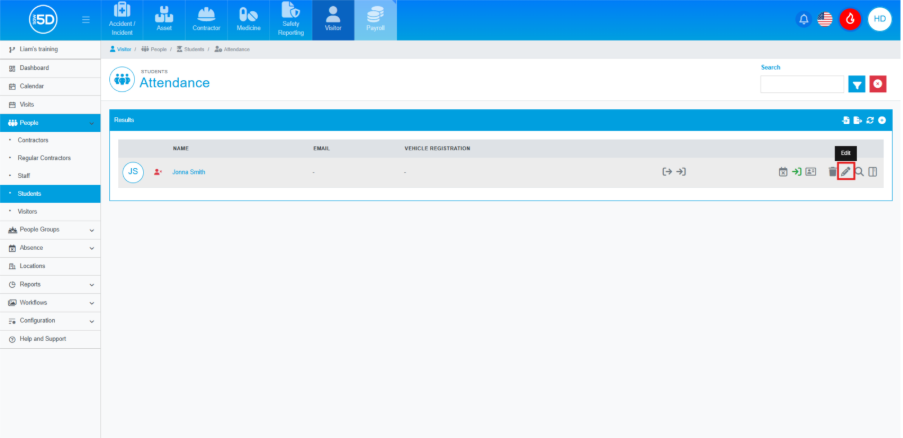
Task: Toggle the hamburger sidebar menu
Action: 86,19
